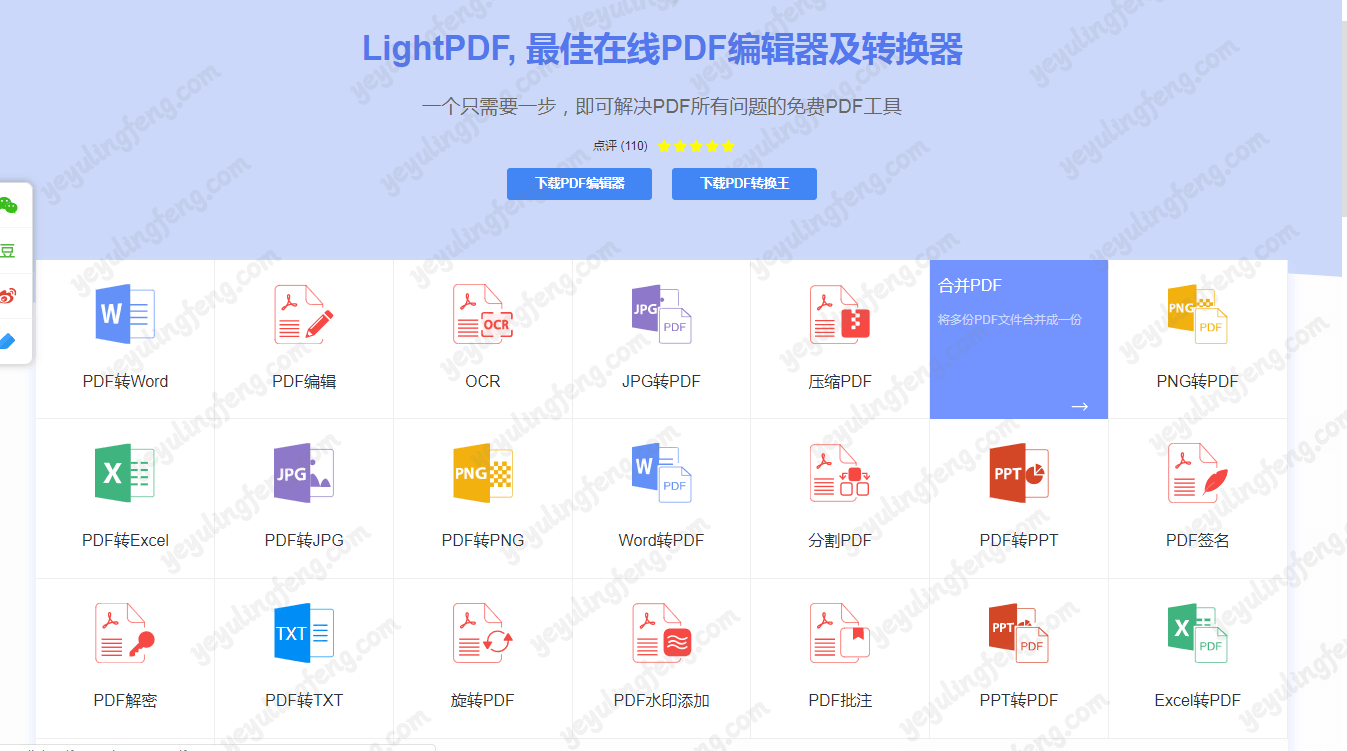Click the 点评 (110) rating text
Screen dimensions: 1347x751
(620, 146)
